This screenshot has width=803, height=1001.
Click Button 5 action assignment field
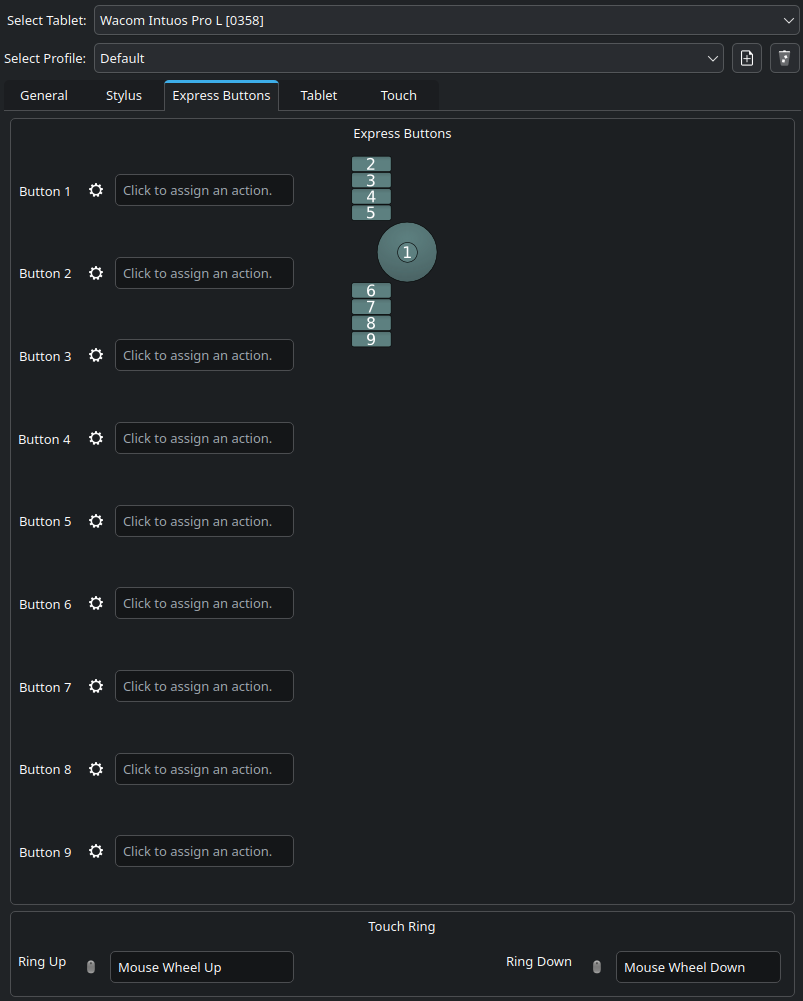pos(204,521)
